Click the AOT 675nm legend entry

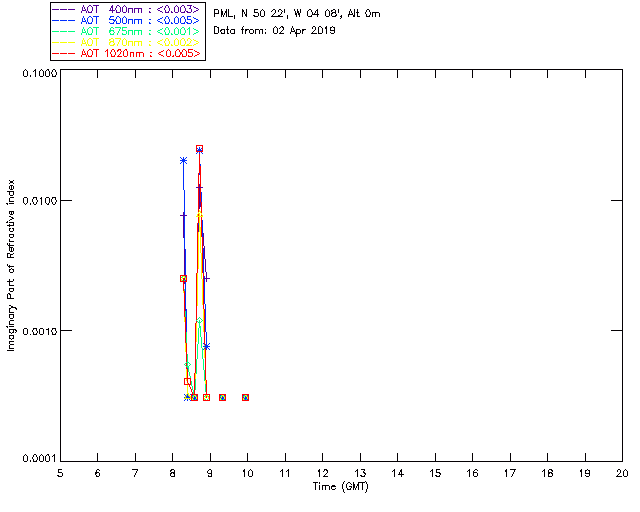pos(127,31)
